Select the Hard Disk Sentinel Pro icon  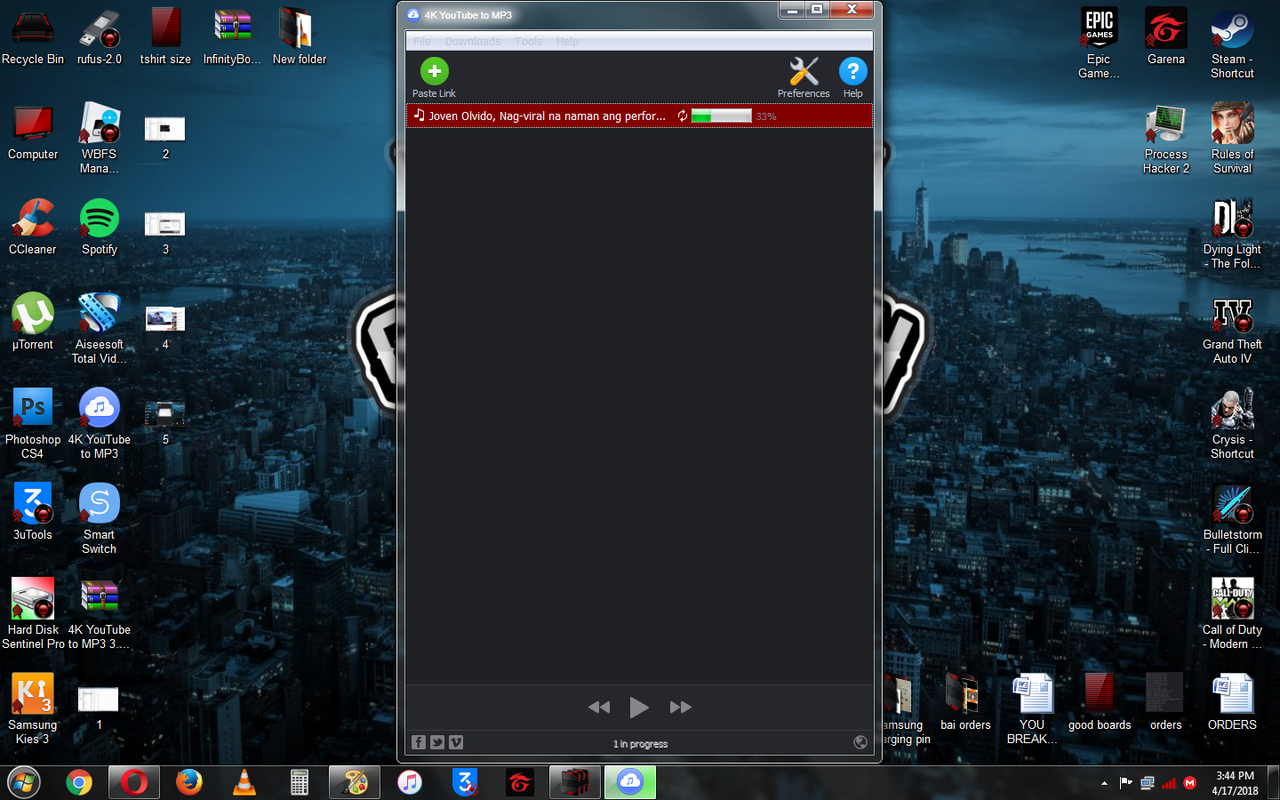33,613
